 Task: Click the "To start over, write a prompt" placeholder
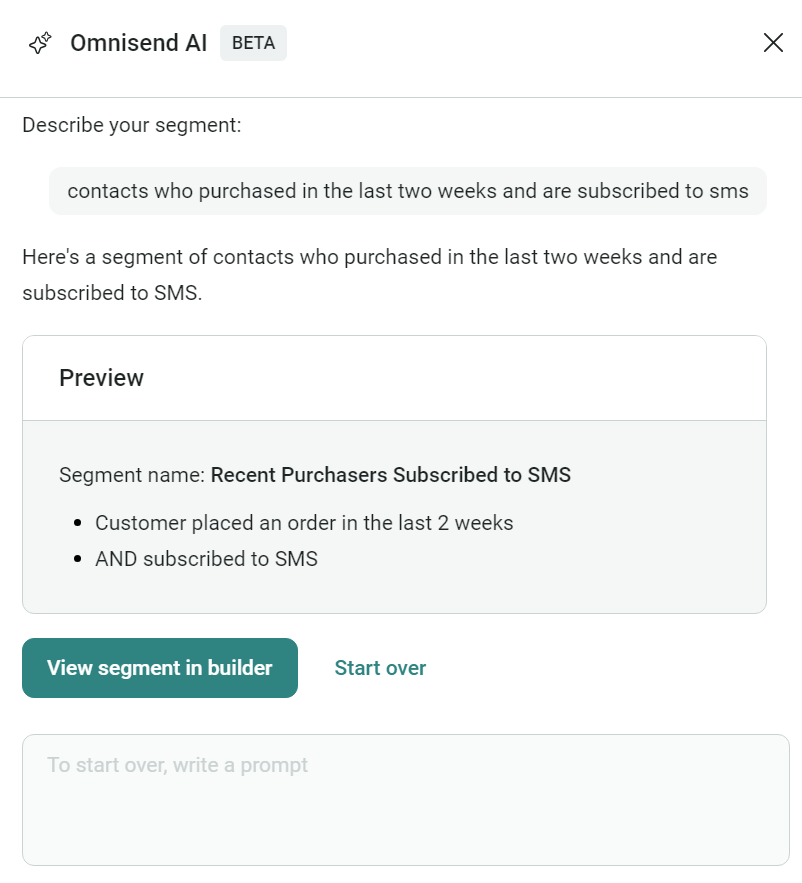click(x=177, y=765)
